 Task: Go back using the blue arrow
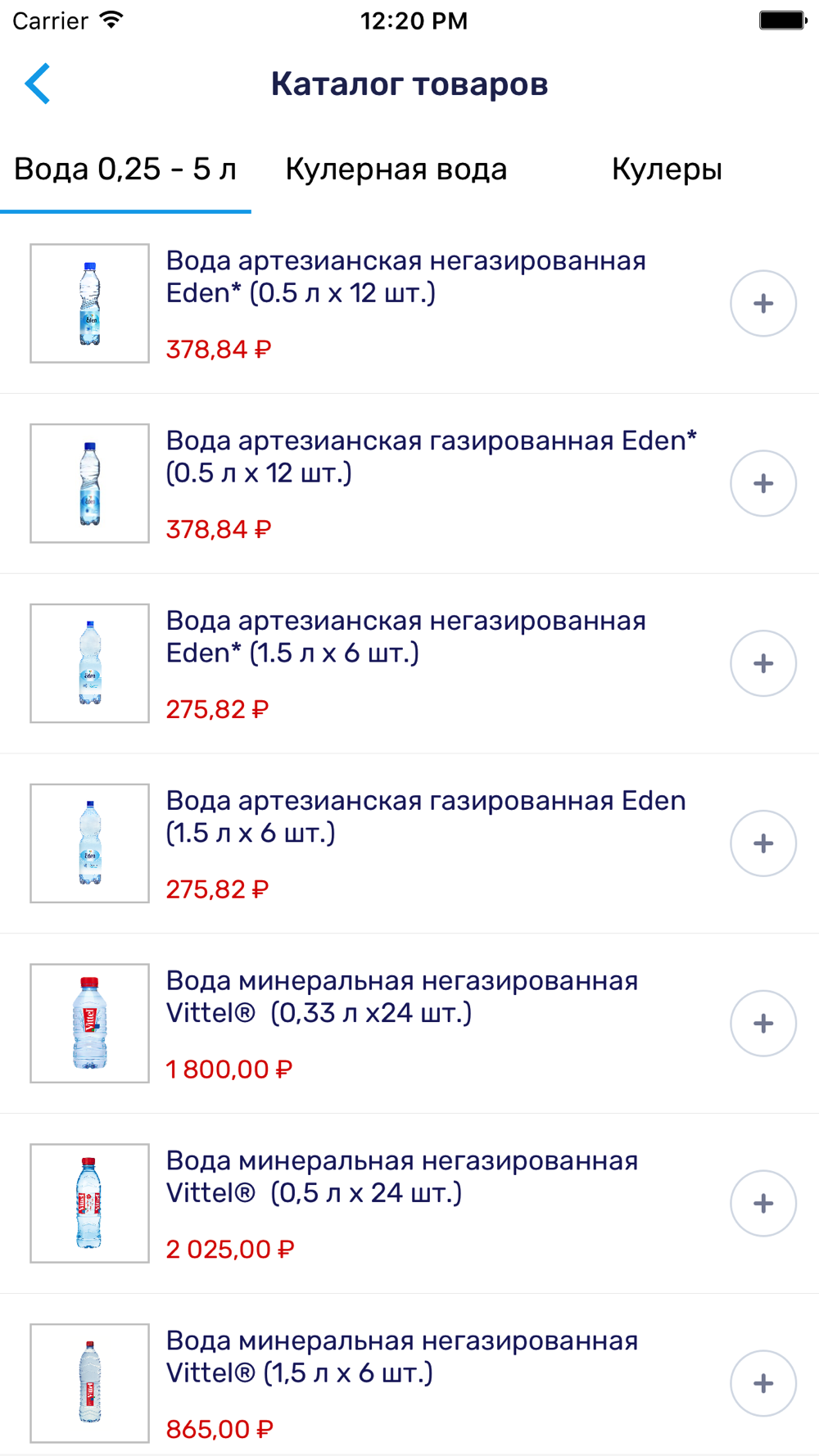38,84
